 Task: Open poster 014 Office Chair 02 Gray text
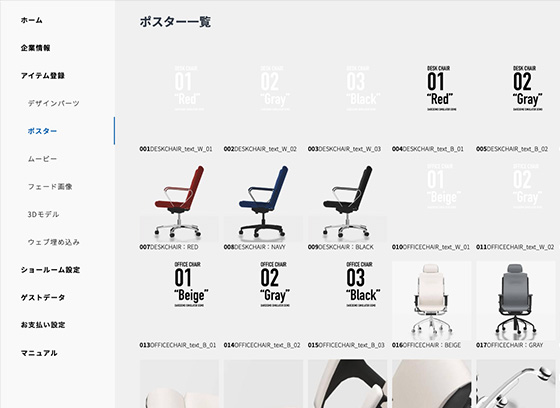pos(263,300)
